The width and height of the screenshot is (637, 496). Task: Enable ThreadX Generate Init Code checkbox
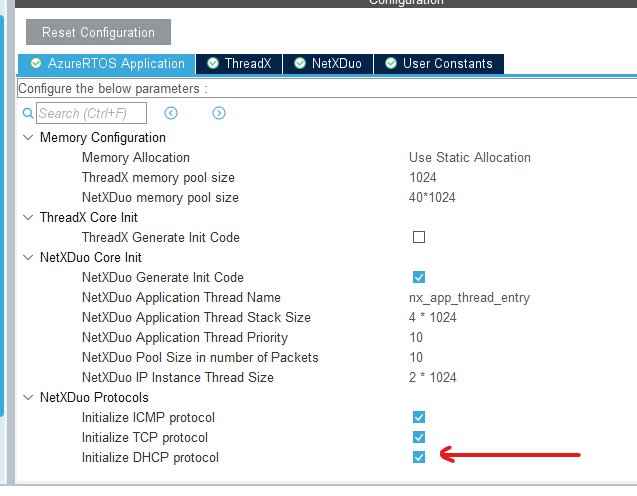pyautogui.click(x=419, y=237)
